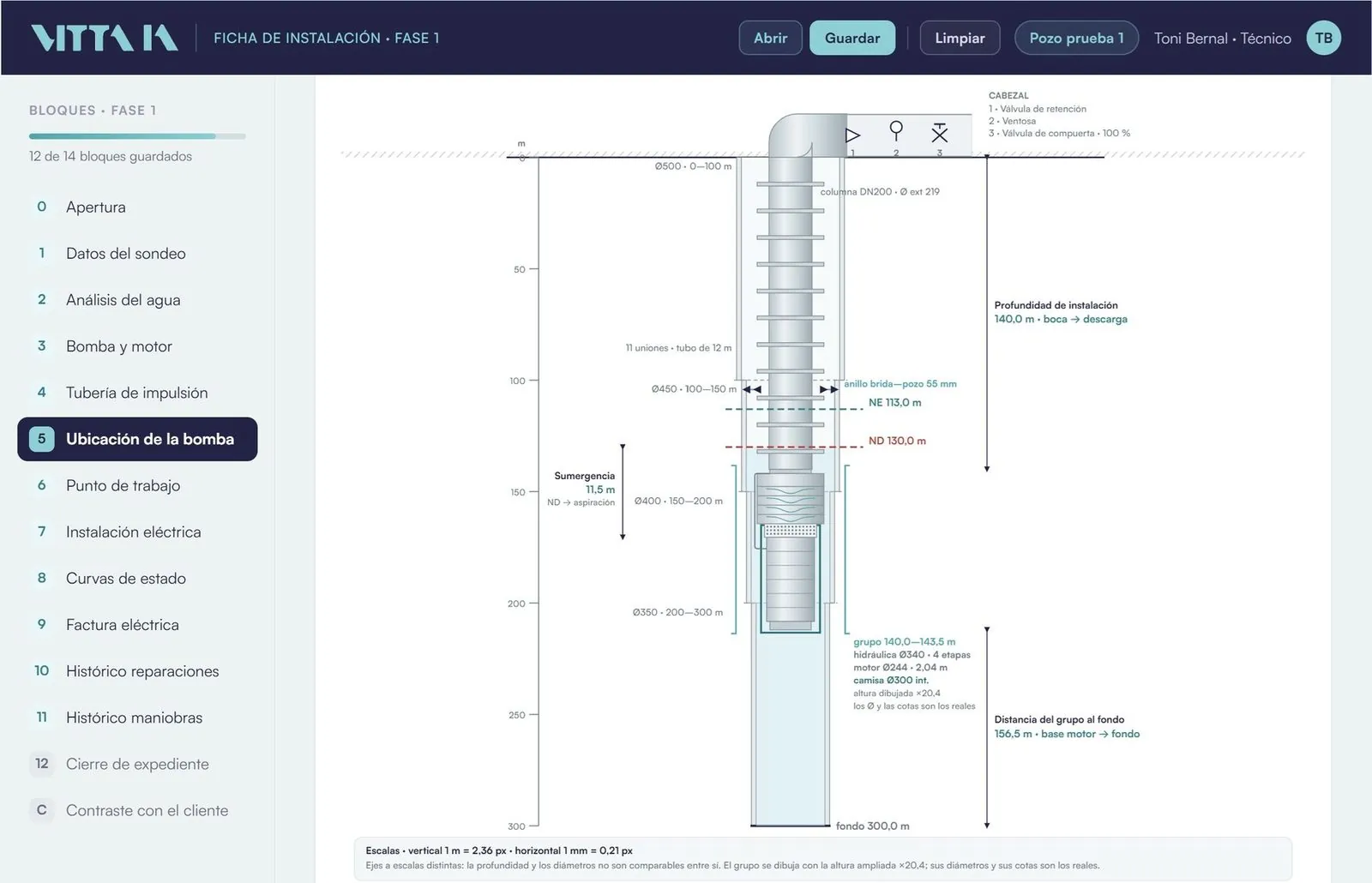The height and width of the screenshot is (883, 1372).
Task: Go to Punto de trabajo block
Action: tap(137, 485)
